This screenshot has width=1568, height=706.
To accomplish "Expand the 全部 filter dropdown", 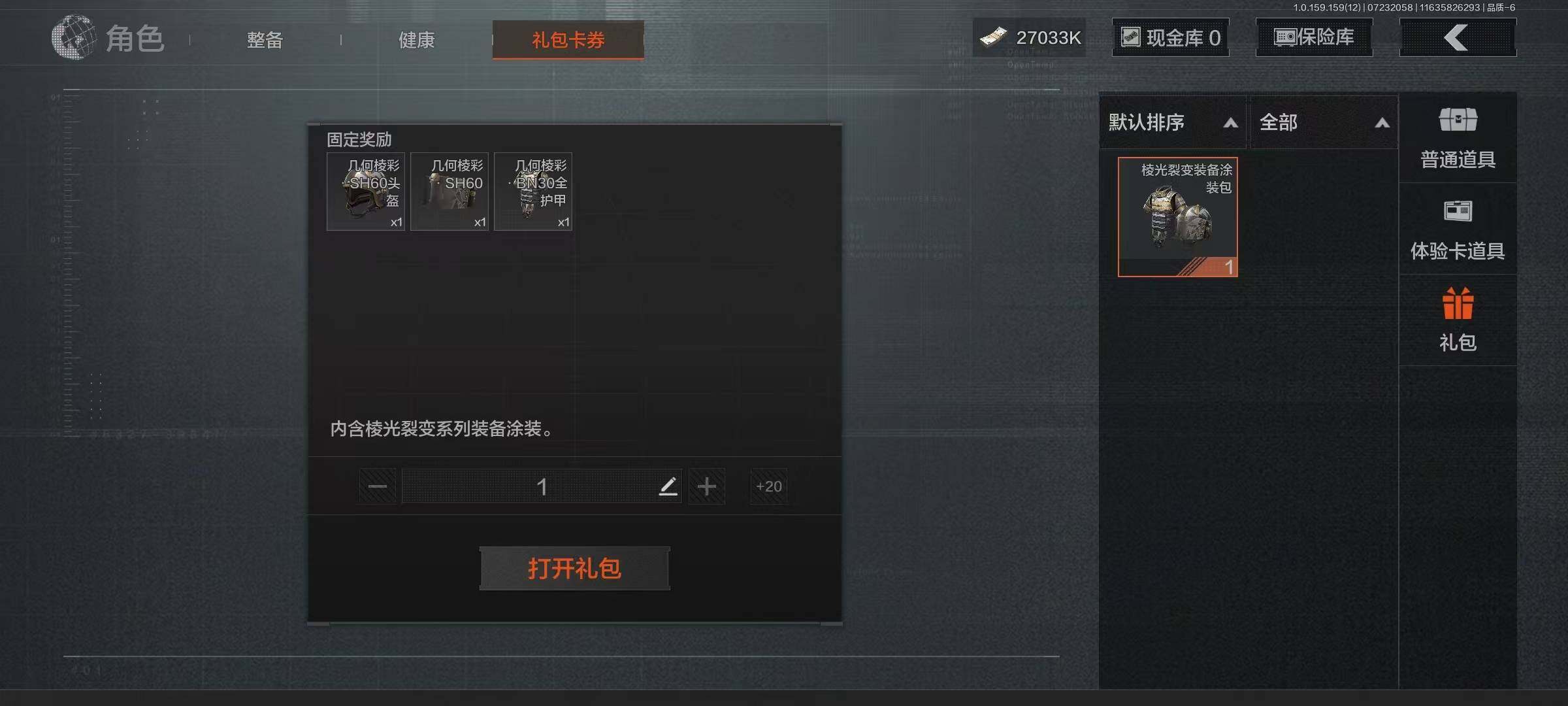I will [1324, 122].
